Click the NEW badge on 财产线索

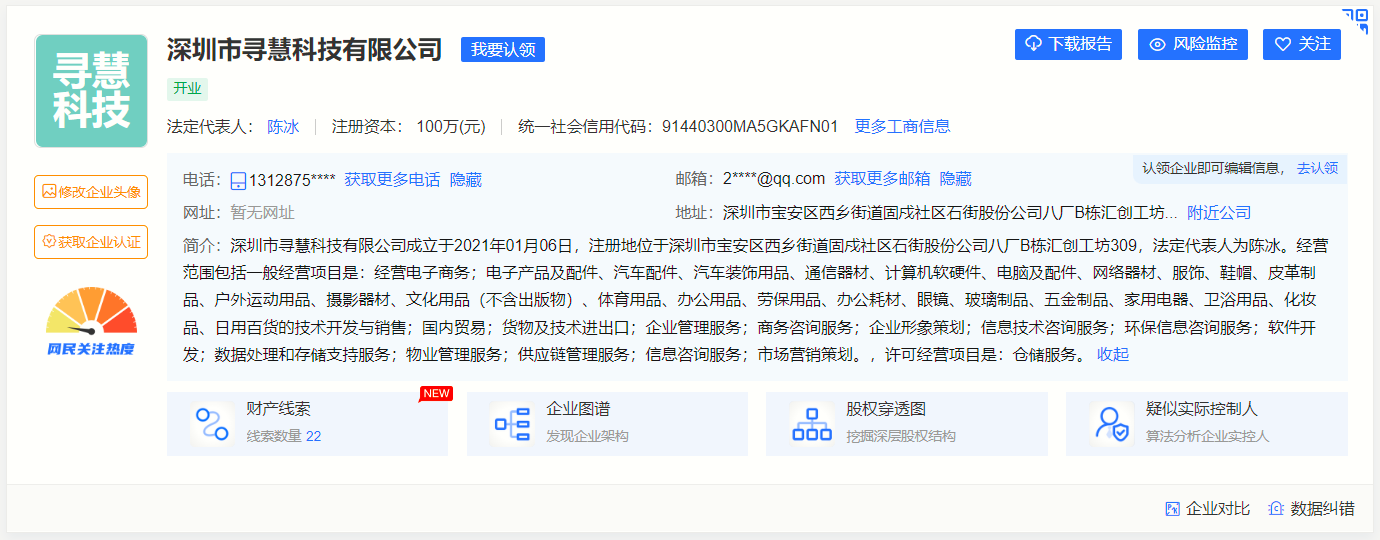437,393
